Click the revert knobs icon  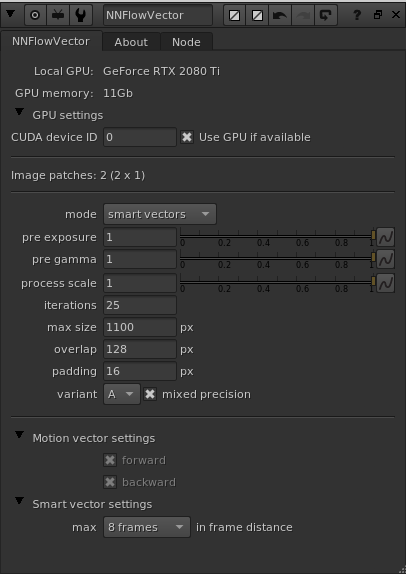click(x=325, y=15)
